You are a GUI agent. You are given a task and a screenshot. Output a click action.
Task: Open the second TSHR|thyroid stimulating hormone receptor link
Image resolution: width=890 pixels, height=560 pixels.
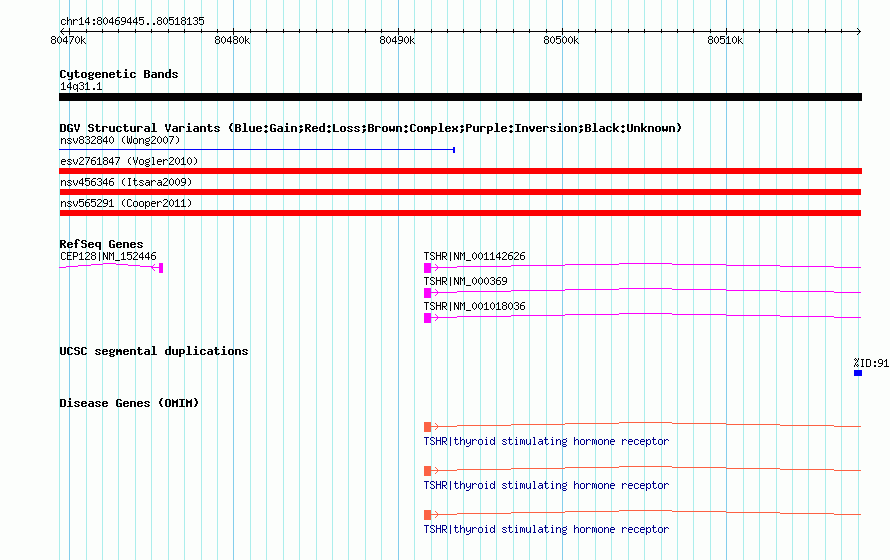click(x=546, y=486)
